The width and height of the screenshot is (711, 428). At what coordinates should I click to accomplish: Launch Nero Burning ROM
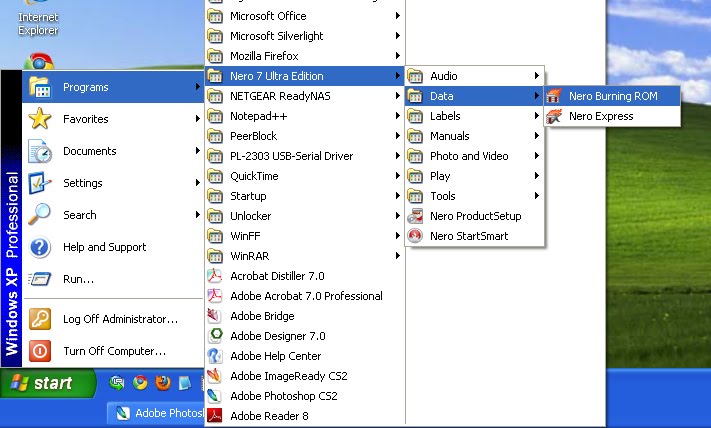click(613, 96)
